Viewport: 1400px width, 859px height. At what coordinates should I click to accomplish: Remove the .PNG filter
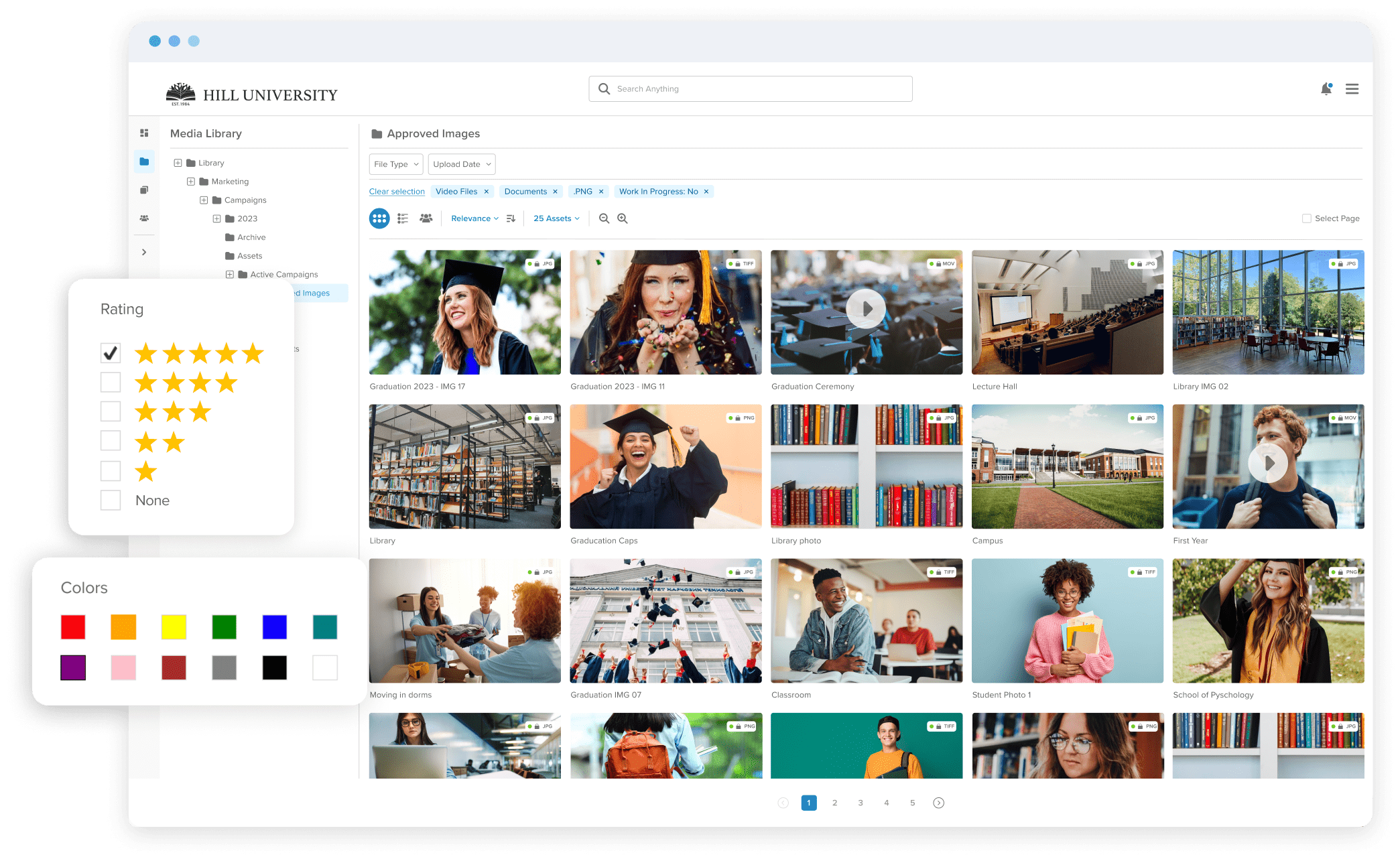(x=601, y=192)
